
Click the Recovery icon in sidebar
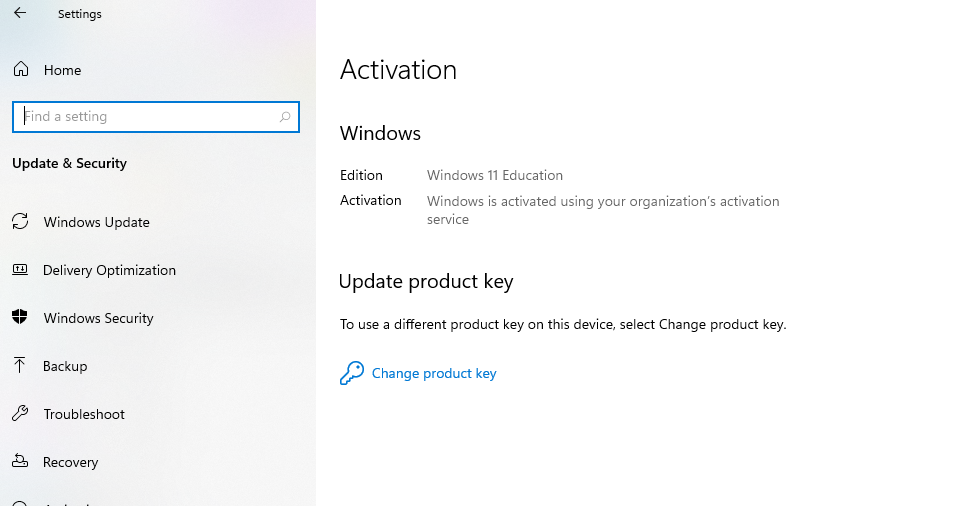[x=20, y=462]
